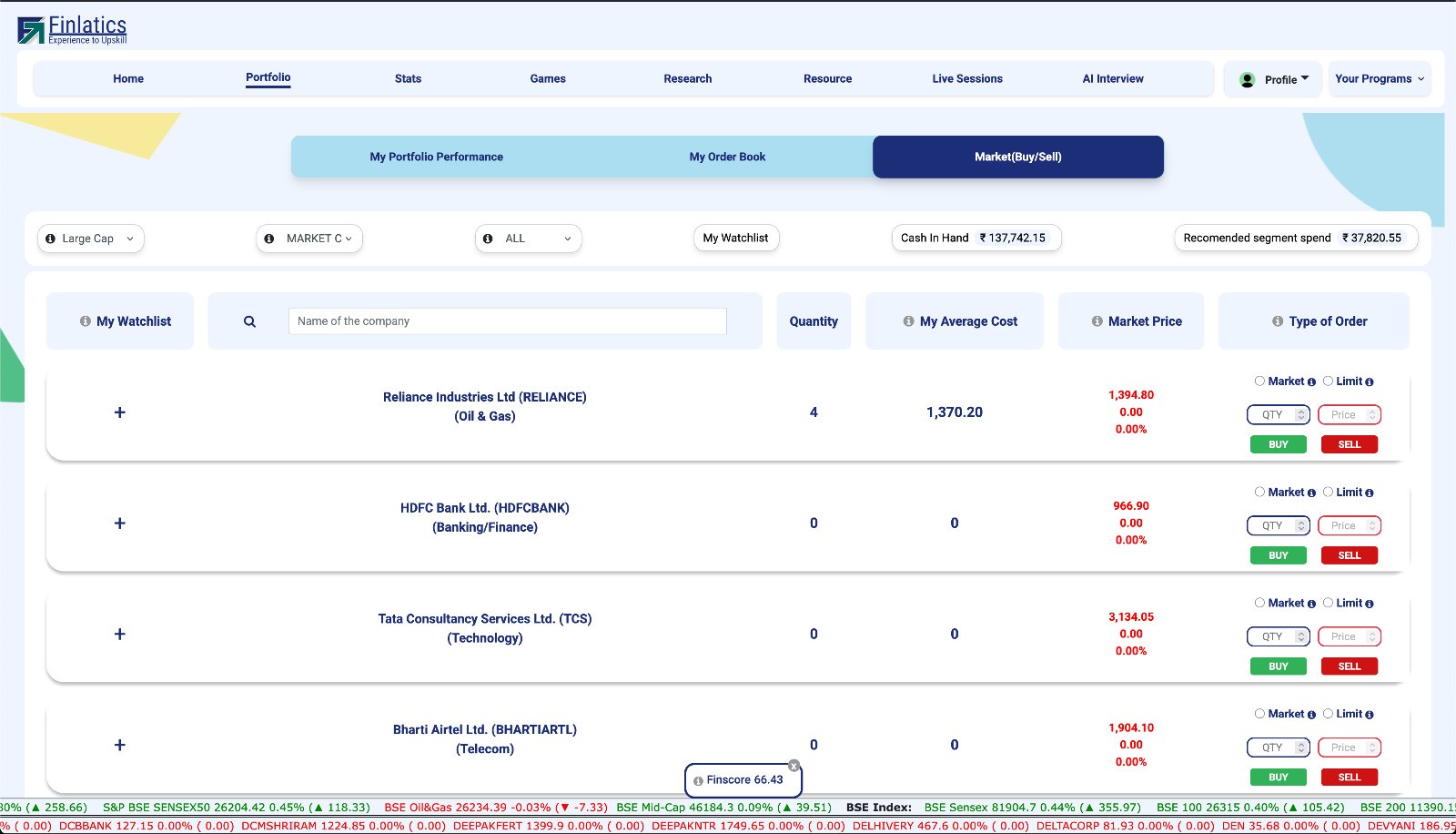Image resolution: width=1456 pixels, height=834 pixels.
Task: Click info icon beside My Average Cost
Action: pos(908,321)
